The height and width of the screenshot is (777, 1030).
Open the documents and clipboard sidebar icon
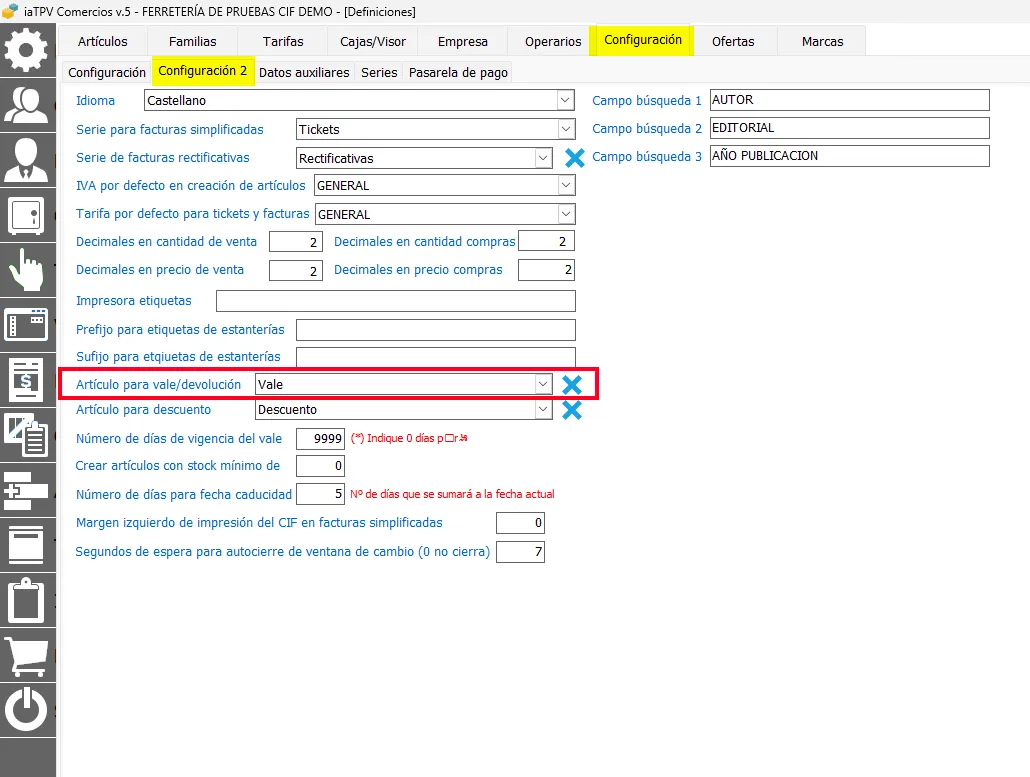26,435
